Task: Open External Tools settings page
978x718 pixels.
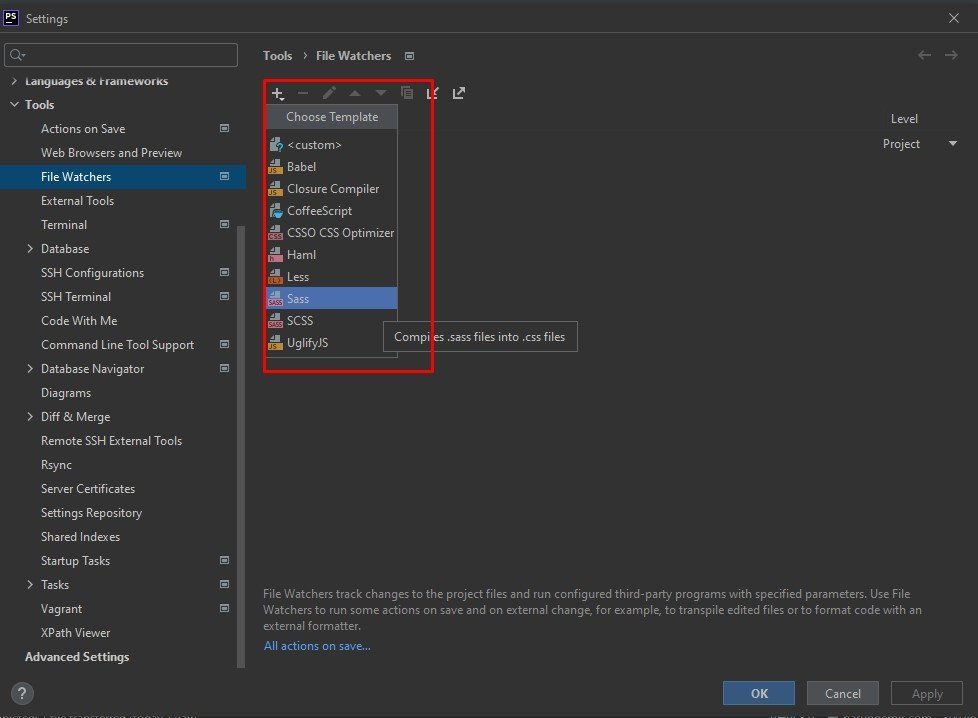Action: pyautogui.click(x=77, y=201)
